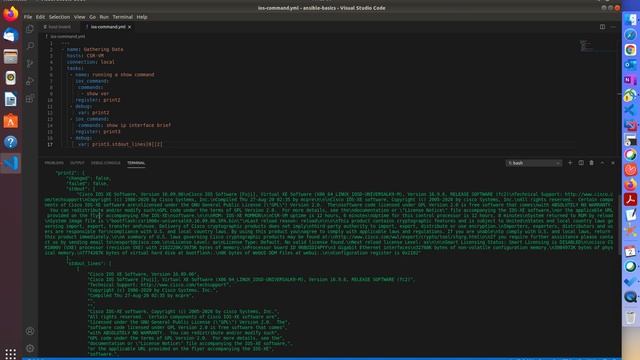Image resolution: width=640 pixels, height=360 pixels.
Task: Open Chrome in macOS dock
Action: point(630,50)
